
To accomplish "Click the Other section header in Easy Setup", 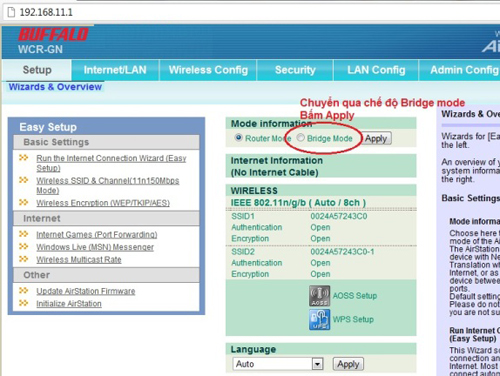I will click(x=106, y=275).
